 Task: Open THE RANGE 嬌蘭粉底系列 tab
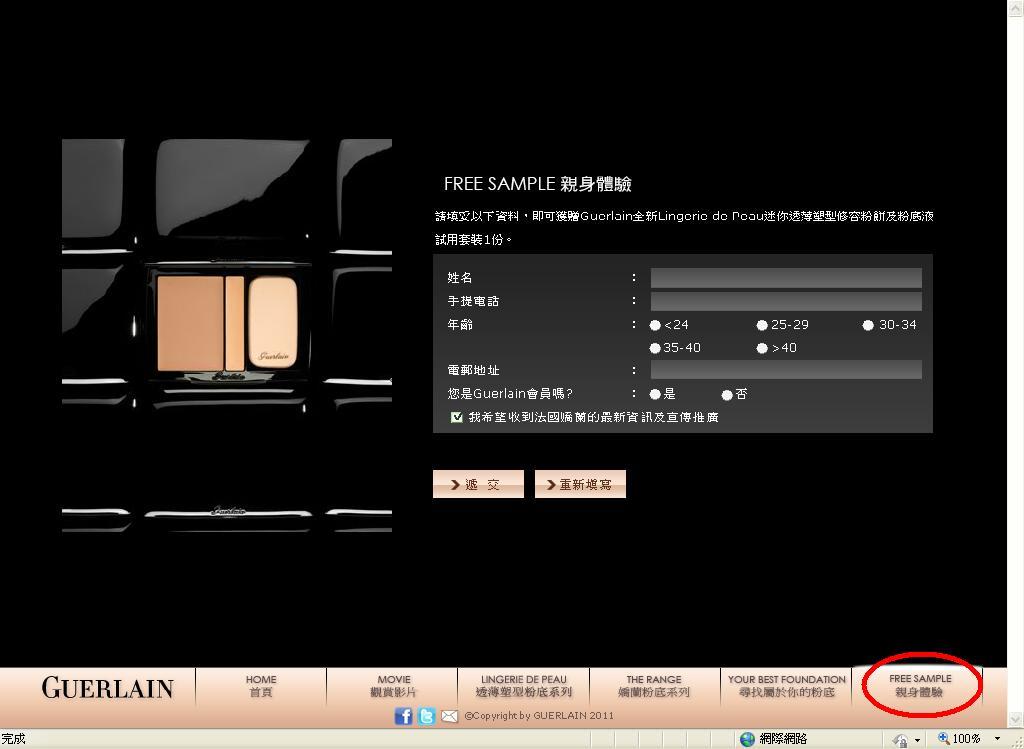coord(654,686)
